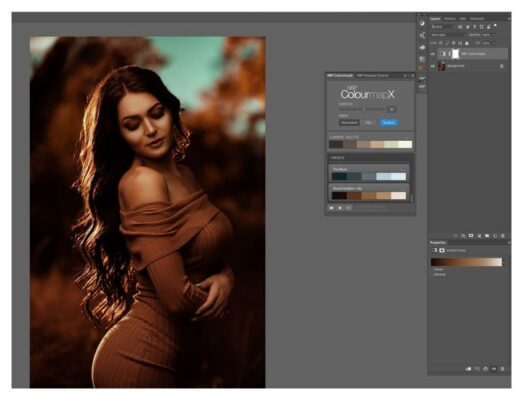Select the Background layer thumbnail
Viewport: 523px width, 400px height.
pos(442,66)
